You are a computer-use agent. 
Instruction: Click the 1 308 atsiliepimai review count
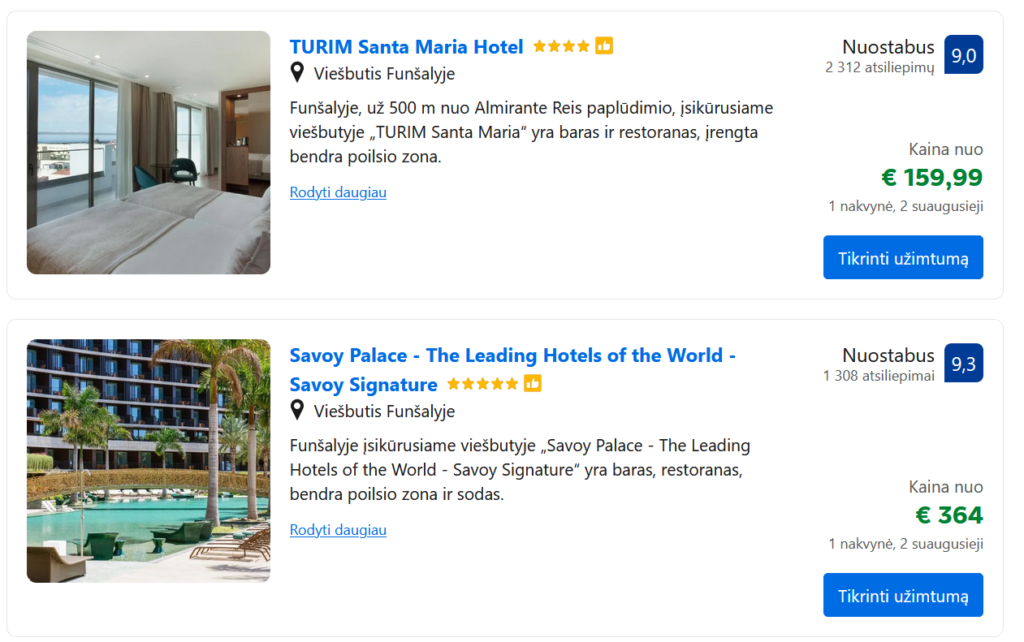pyautogui.click(x=879, y=376)
